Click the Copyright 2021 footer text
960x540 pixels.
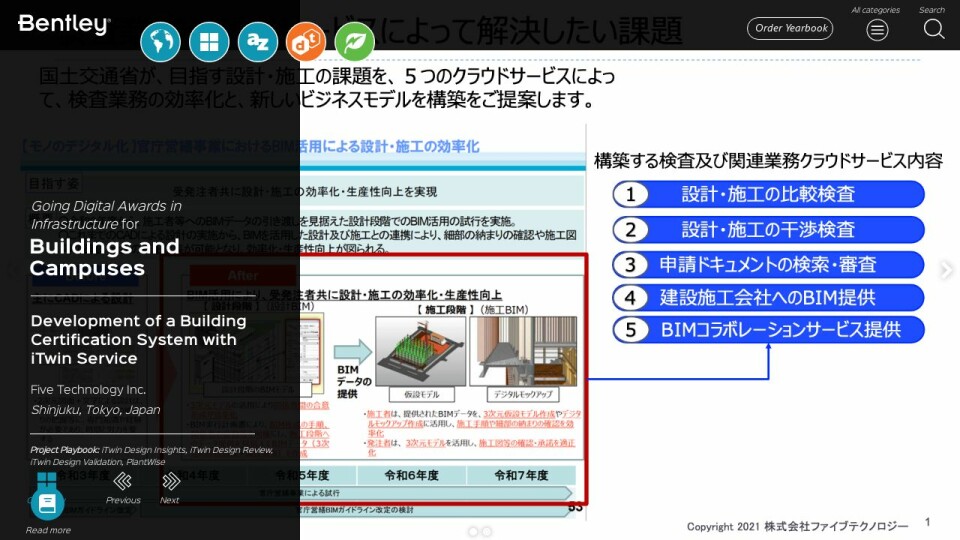pos(797,527)
